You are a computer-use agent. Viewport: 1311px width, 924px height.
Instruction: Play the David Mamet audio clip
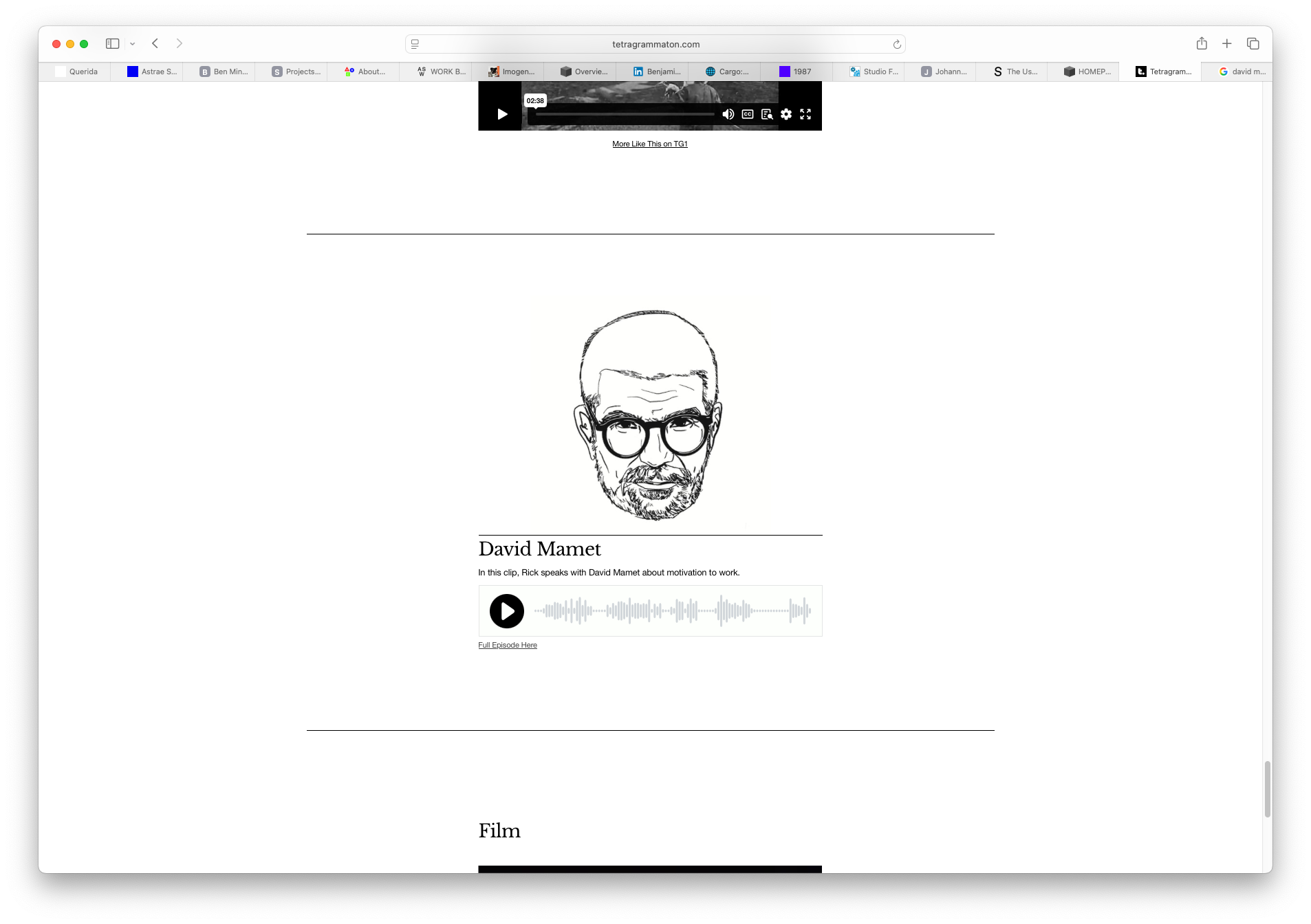click(507, 611)
